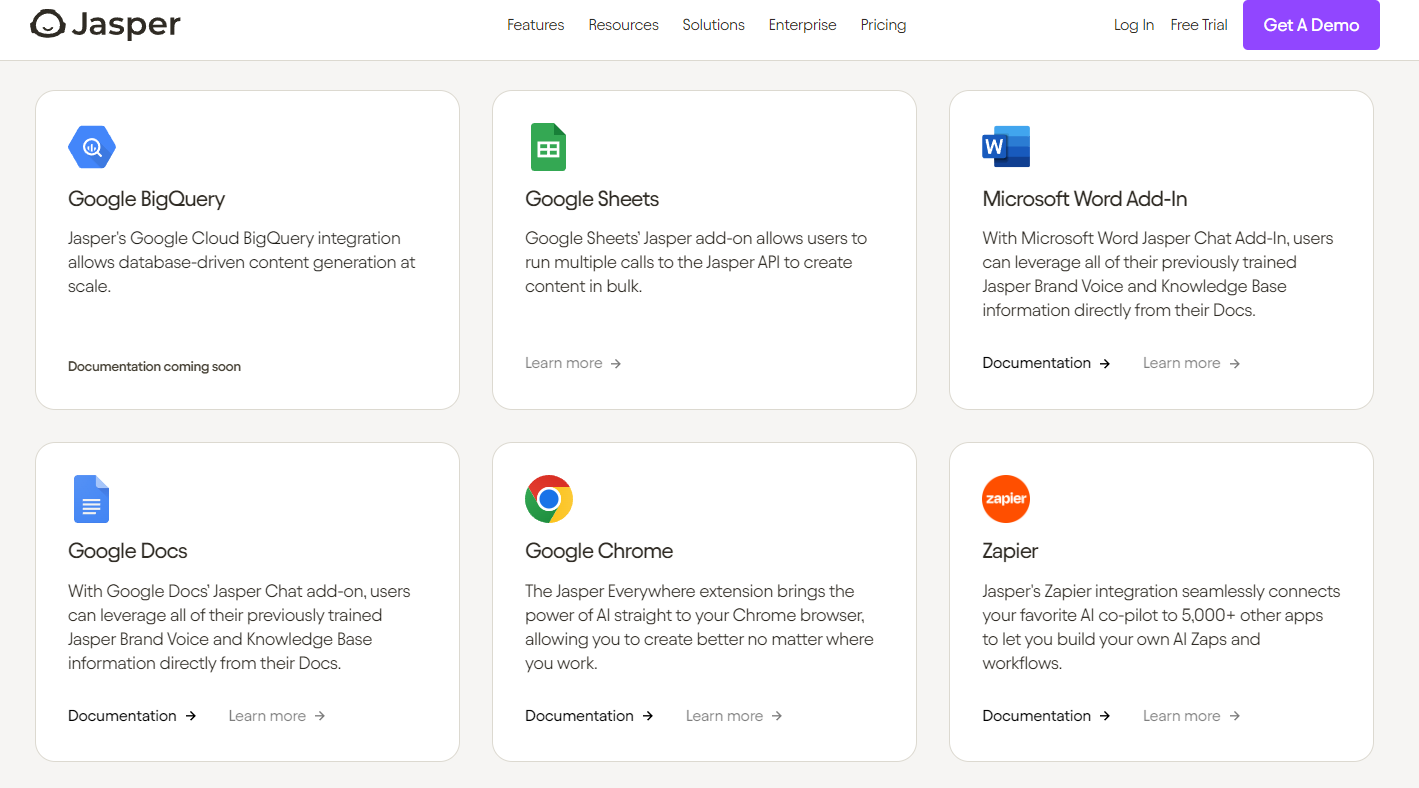Screen dimensions: 1419x788
Task: Click the green Google Sheets icon
Action: [547, 147]
